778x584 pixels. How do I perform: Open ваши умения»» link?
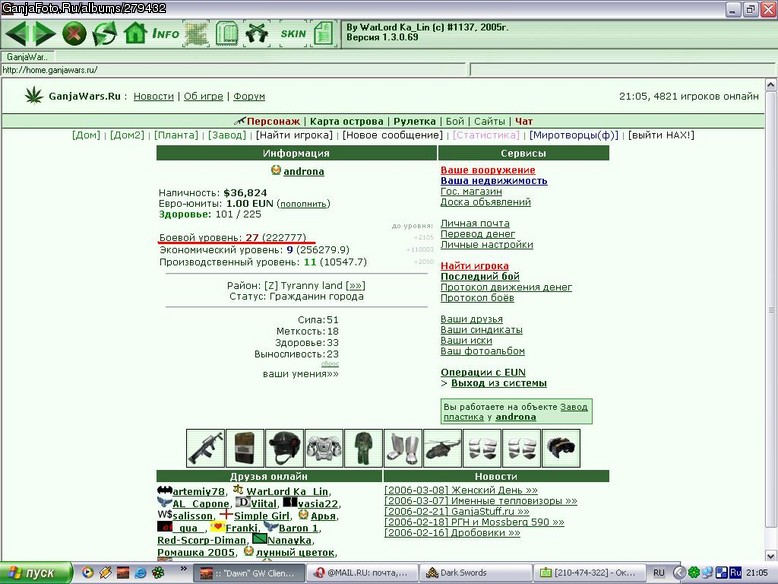click(x=300, y=374)
